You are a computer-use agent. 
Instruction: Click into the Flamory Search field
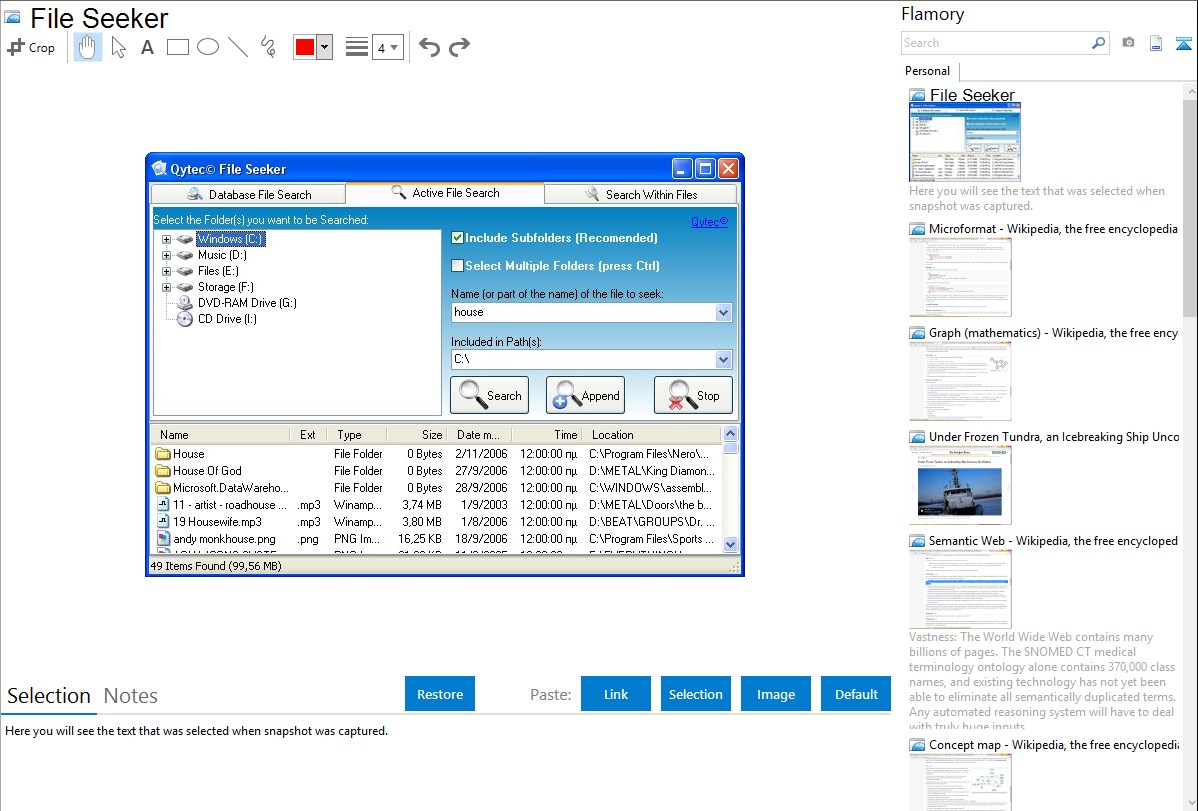[x=996, y=43]
